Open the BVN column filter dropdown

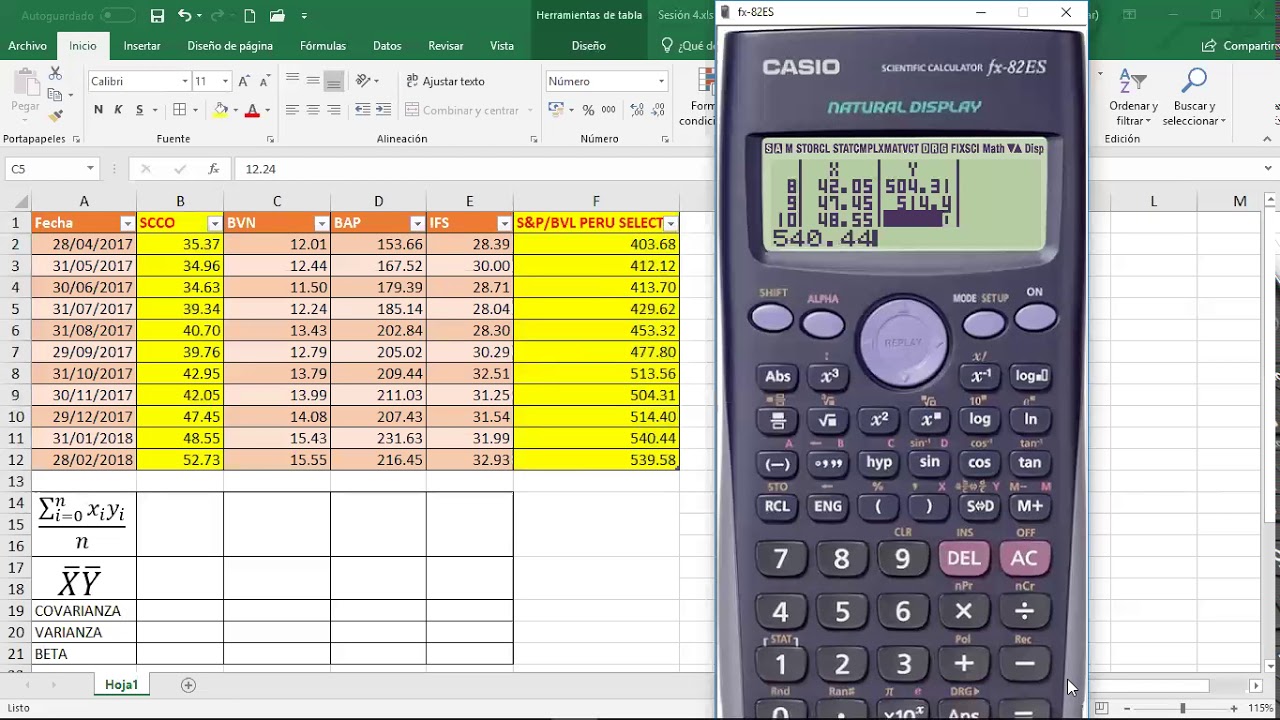[321, 223]
